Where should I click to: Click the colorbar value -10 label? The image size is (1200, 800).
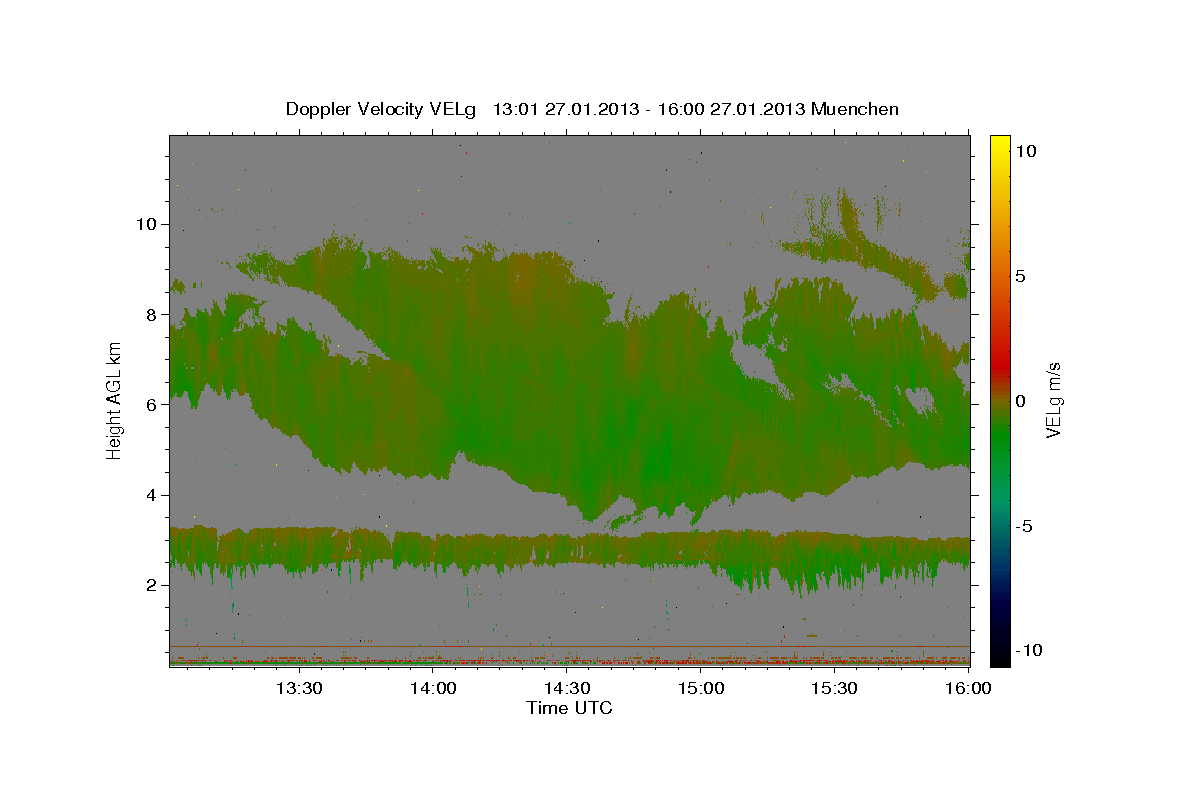tap(1028, 651)
